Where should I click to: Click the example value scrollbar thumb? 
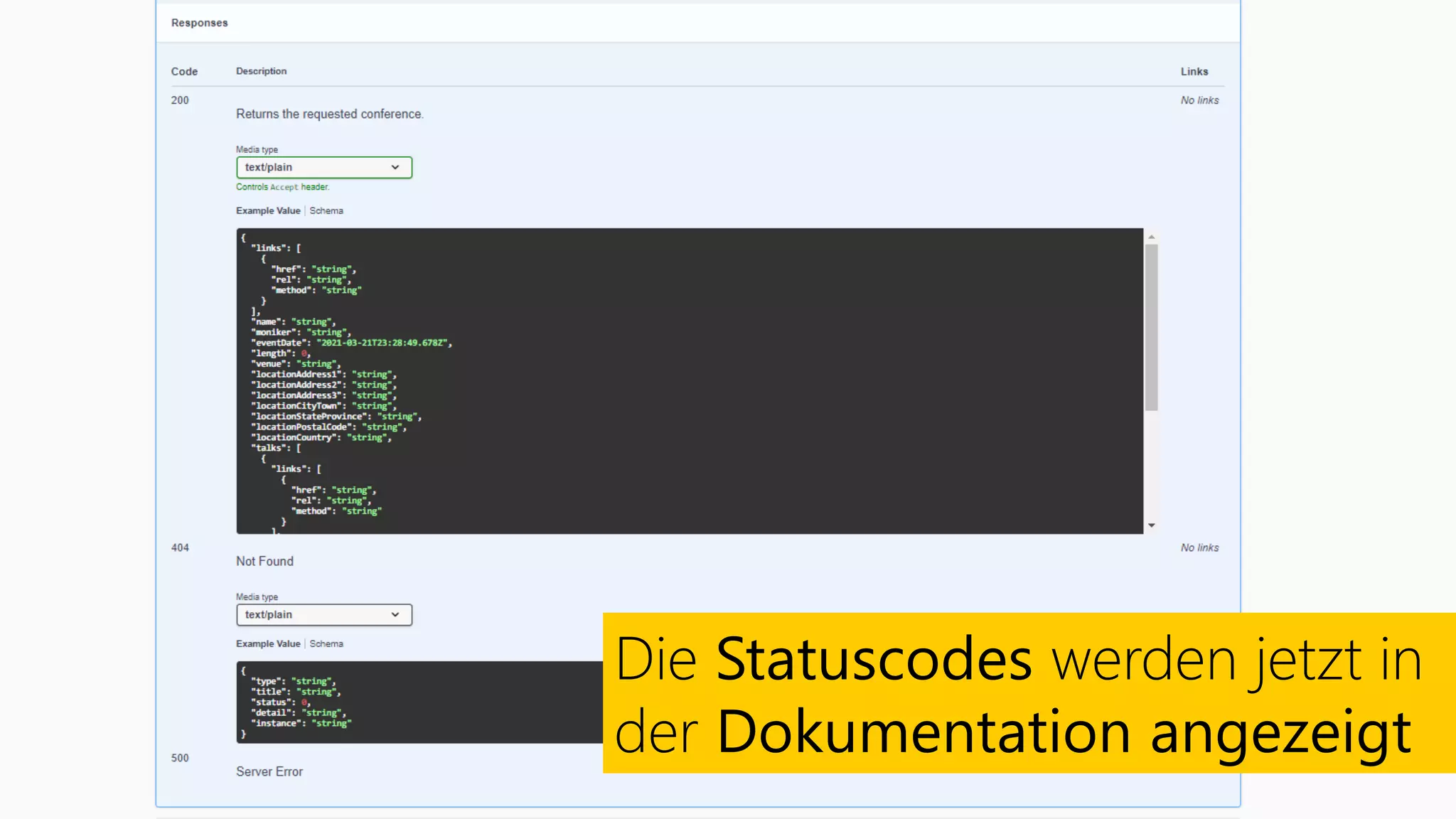tap(1151, 327)
